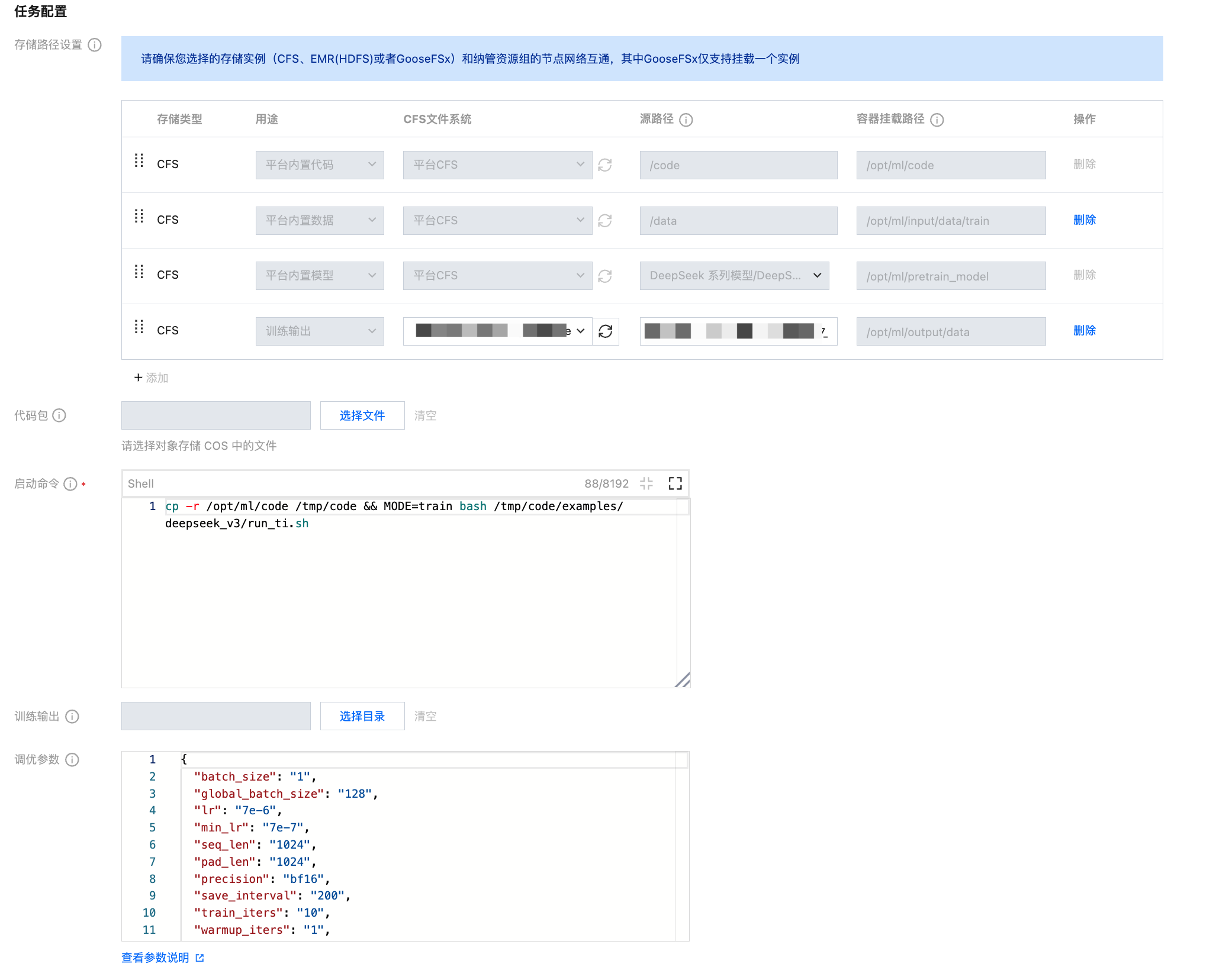Click "global_batch_size": "128" line

coord(286,794)
